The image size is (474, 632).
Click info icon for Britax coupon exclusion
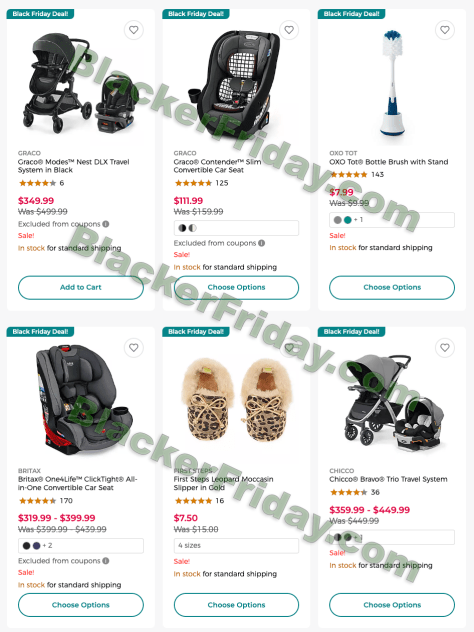coord(106,561)
